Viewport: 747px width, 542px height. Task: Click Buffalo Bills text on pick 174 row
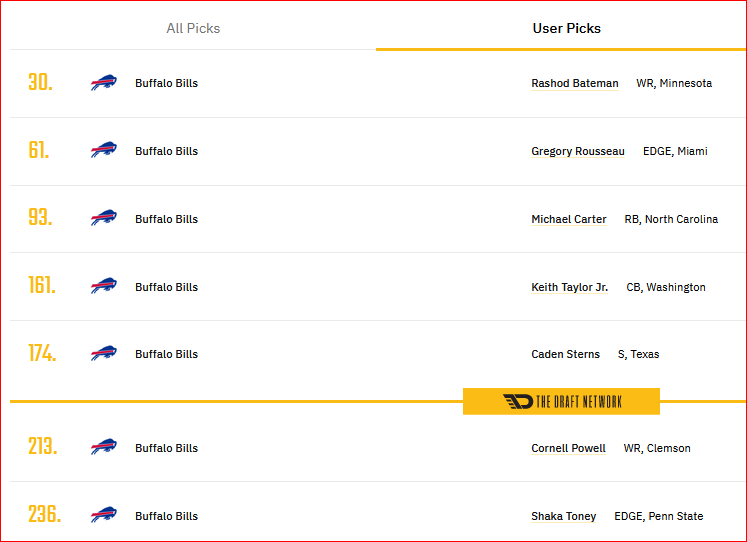point(166,354)
